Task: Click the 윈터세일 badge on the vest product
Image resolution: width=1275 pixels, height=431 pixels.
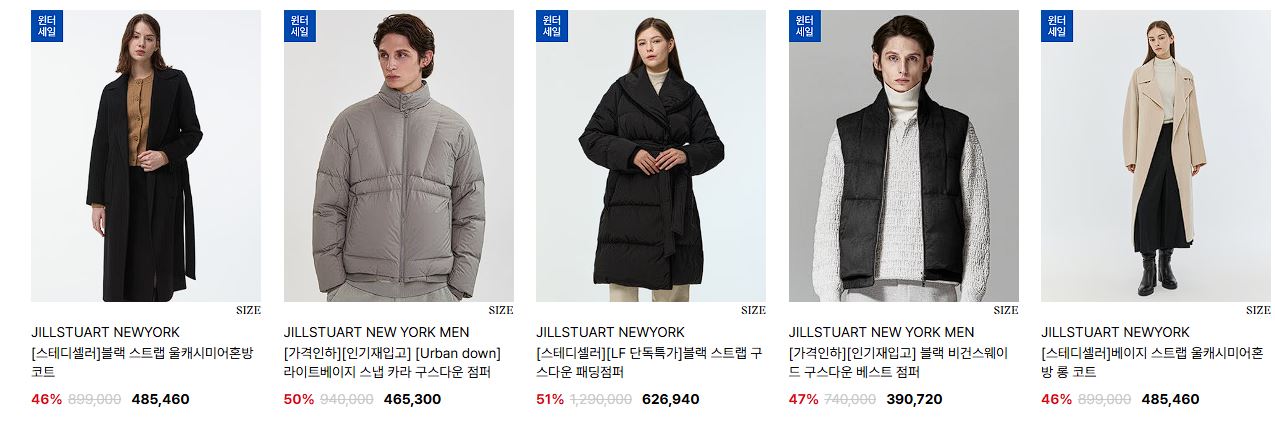Action: click(805, 26)
